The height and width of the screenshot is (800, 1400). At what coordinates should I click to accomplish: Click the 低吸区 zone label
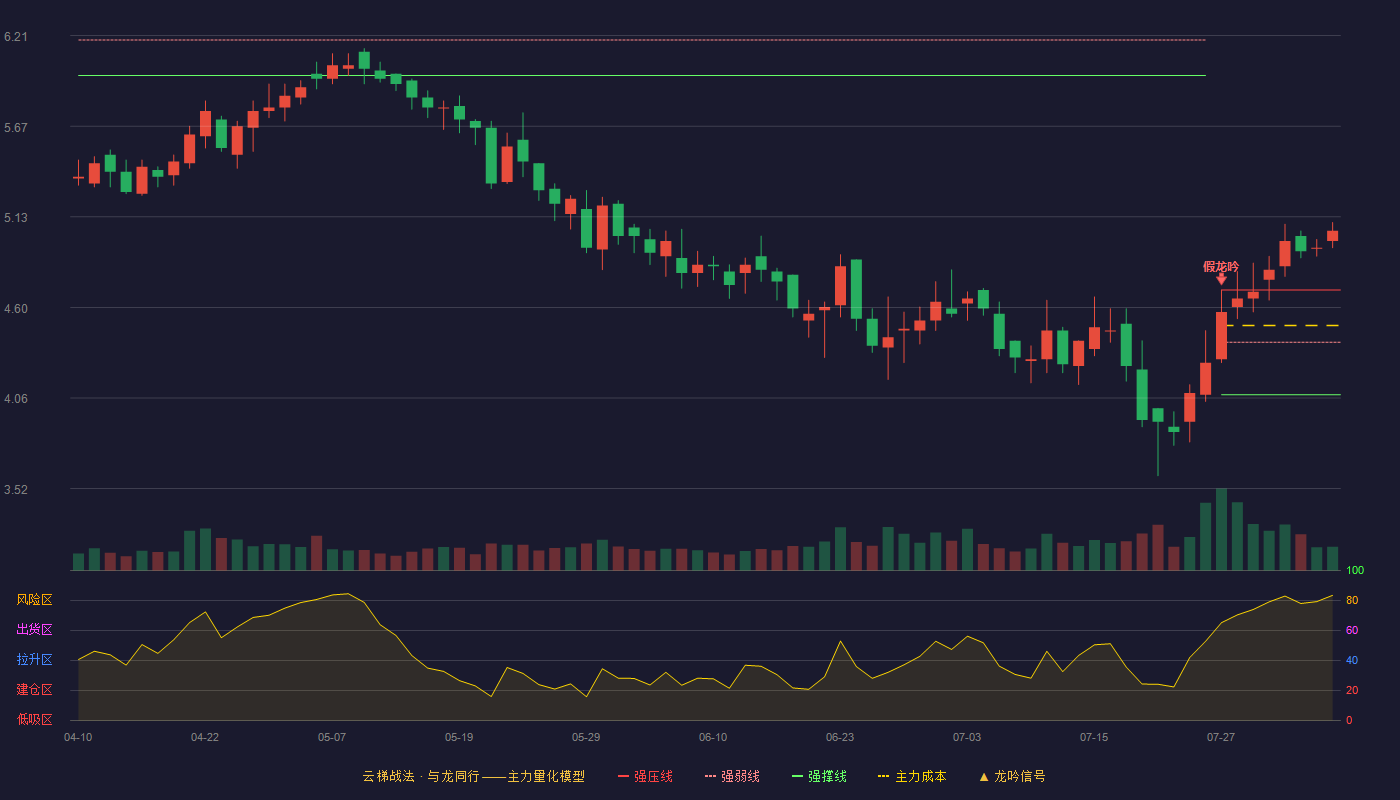[34, 720]
